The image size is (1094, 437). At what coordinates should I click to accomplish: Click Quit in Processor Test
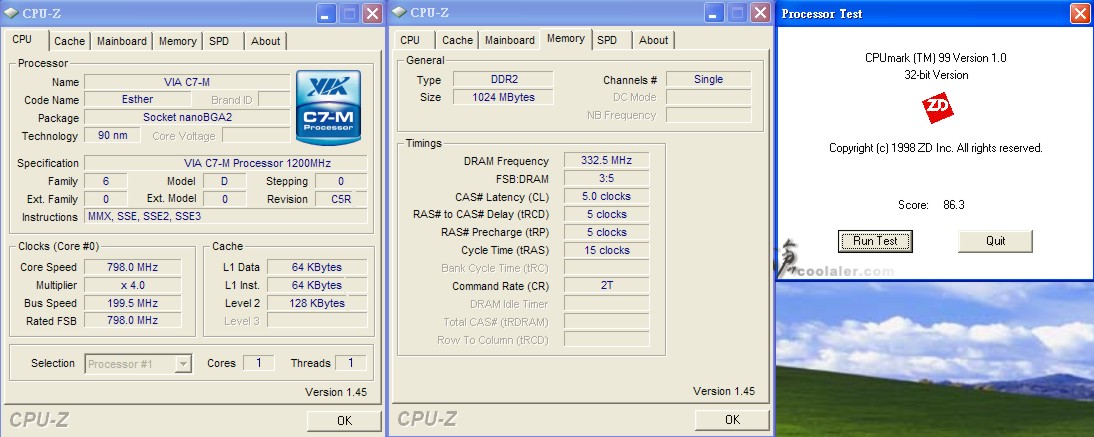(x=996, y=241)
